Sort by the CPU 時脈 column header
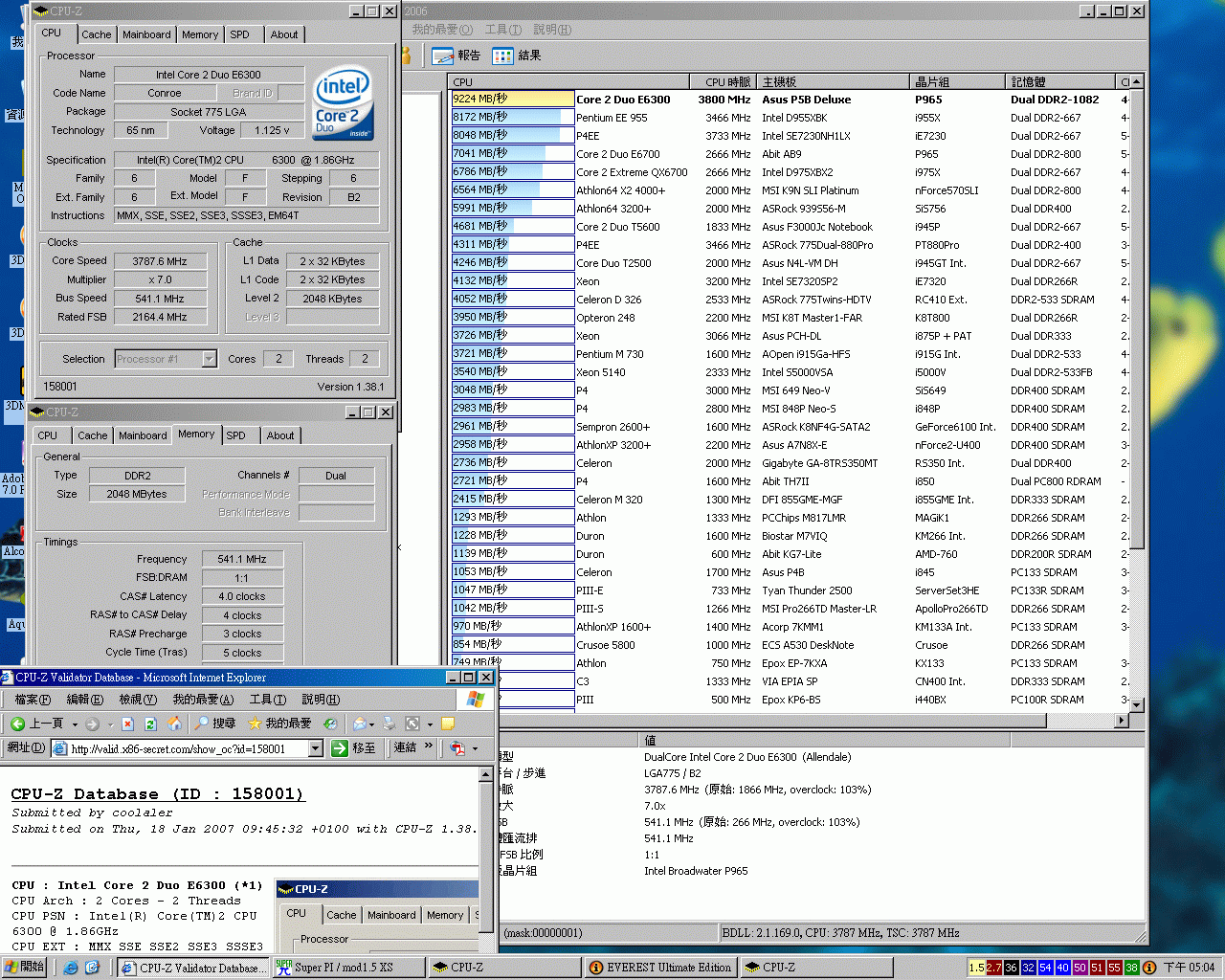The width and height of the screenshot is (1225, 980). coord(722,82)
